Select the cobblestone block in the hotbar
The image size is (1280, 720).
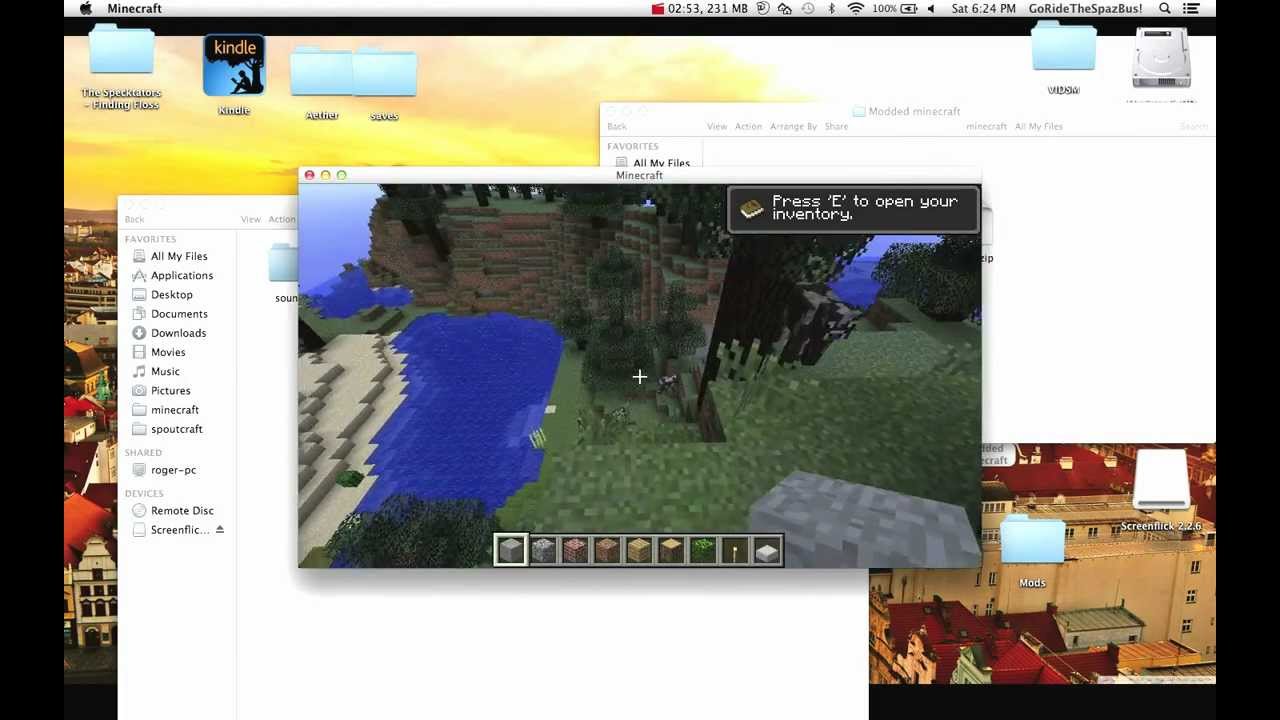543,549
